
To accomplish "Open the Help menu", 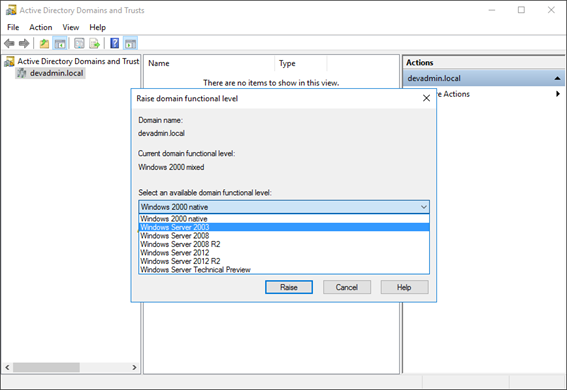I will coord(98,27).
